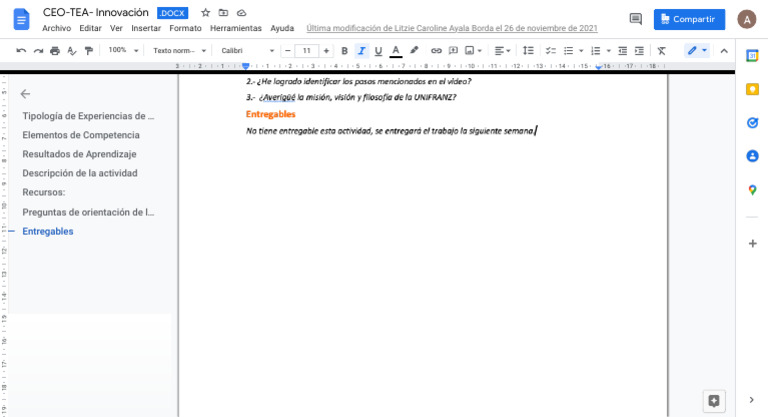The image size is (768, 417).
Task: Print the document via printer icon
Action: pyautogui.click(x=55, y=50)
